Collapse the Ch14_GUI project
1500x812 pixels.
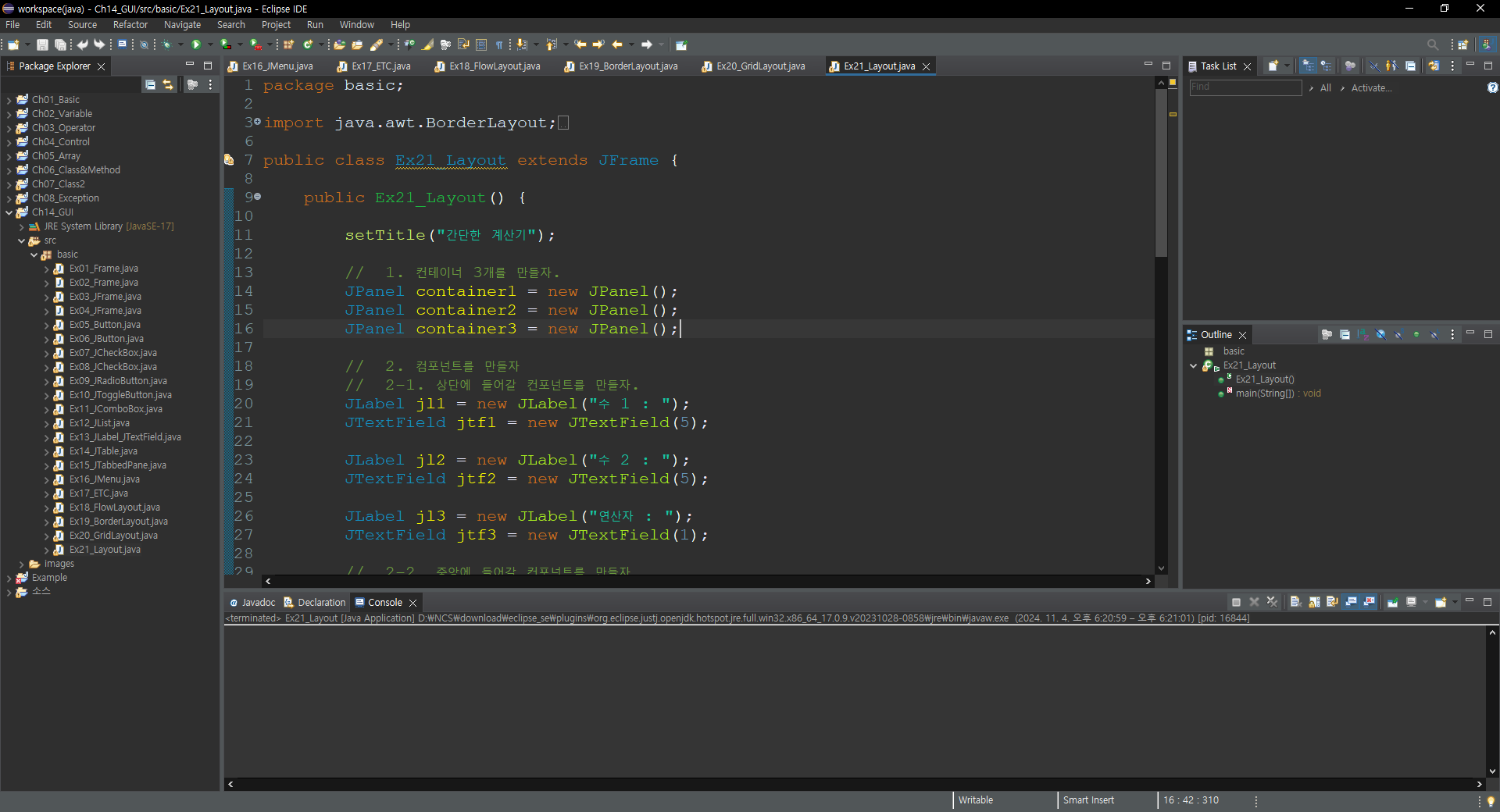(x=9, y=212)
